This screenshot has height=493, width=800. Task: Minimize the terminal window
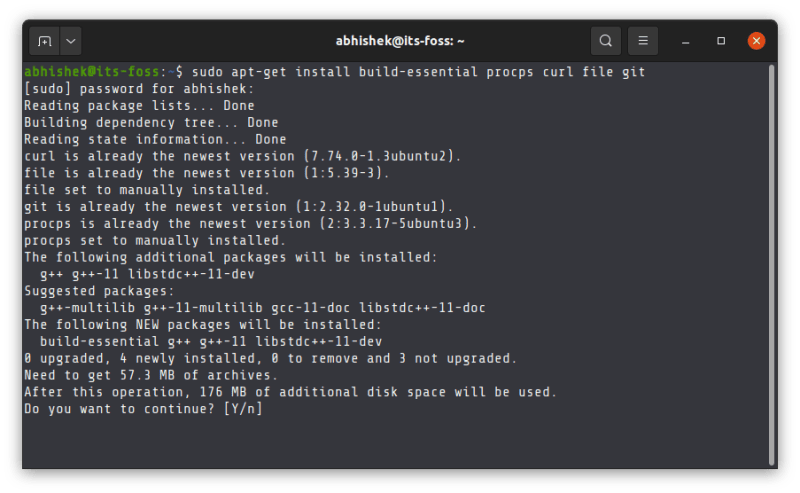(685, 41)
